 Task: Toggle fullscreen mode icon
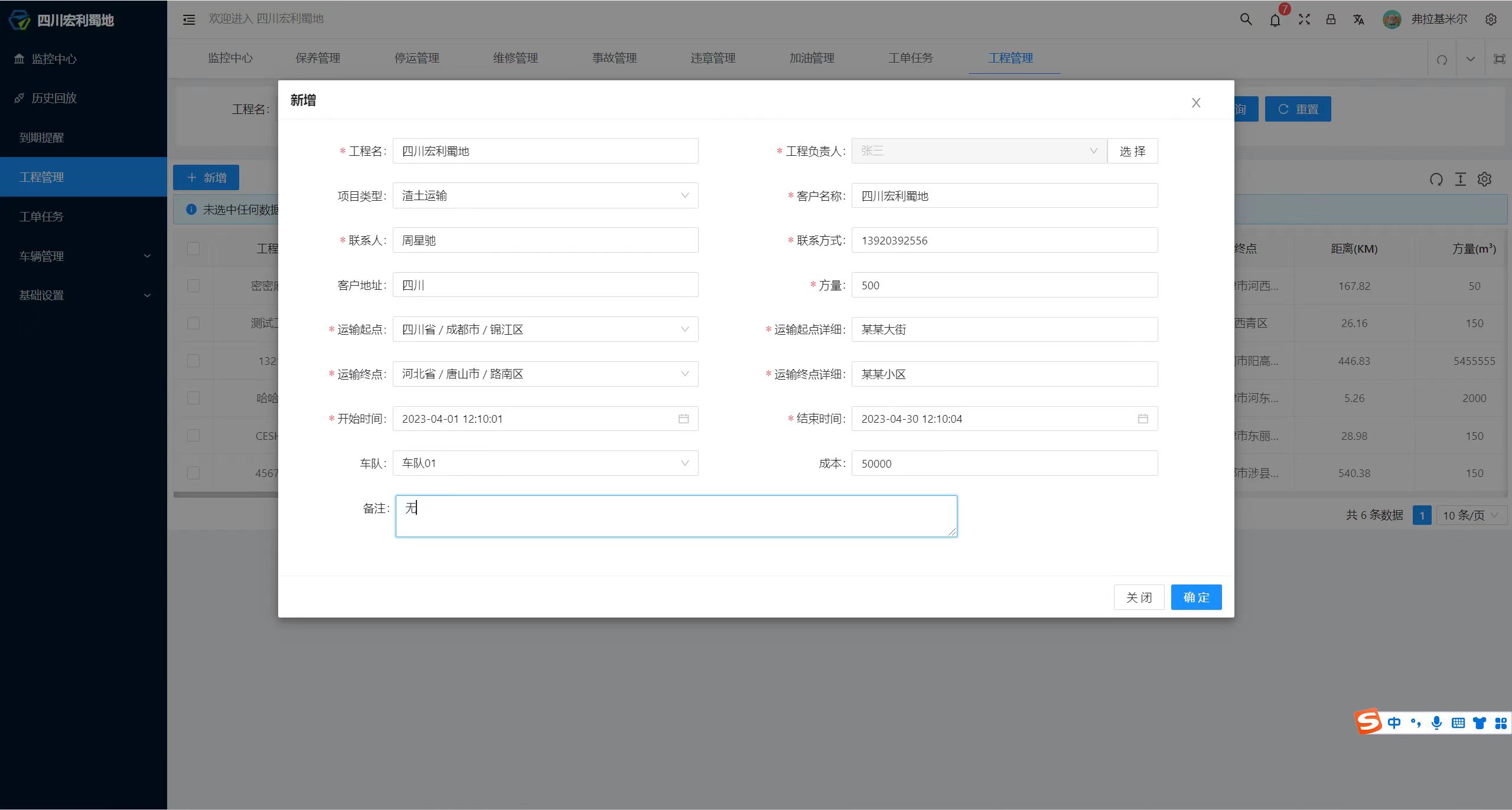(1304, 19)
